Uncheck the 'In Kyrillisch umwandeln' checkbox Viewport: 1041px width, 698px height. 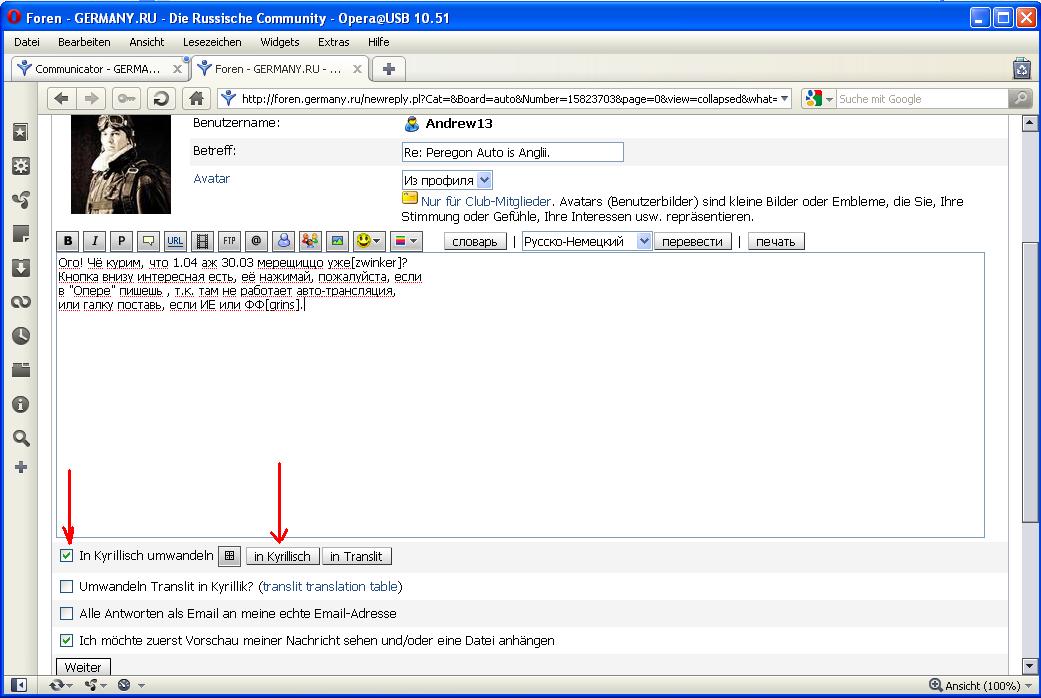(x=67, y=556)
